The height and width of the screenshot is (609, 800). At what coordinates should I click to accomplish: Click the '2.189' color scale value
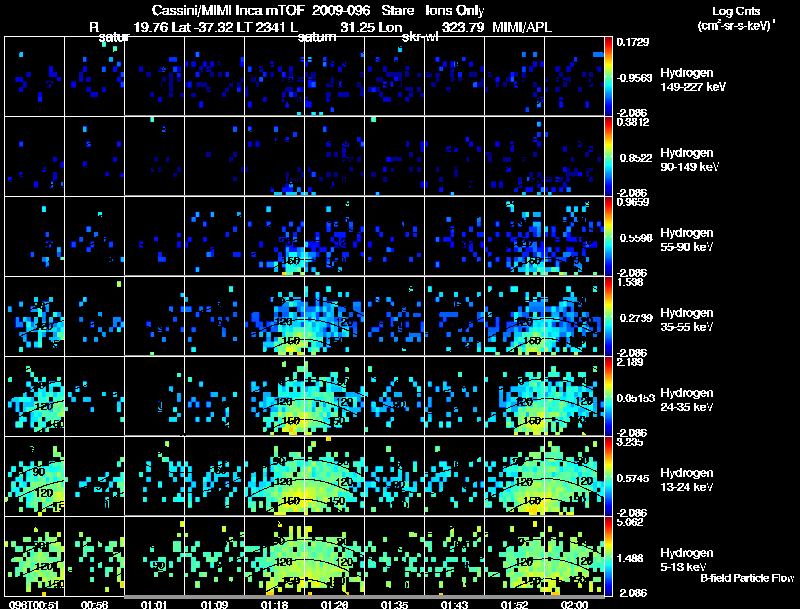point(630,362)
